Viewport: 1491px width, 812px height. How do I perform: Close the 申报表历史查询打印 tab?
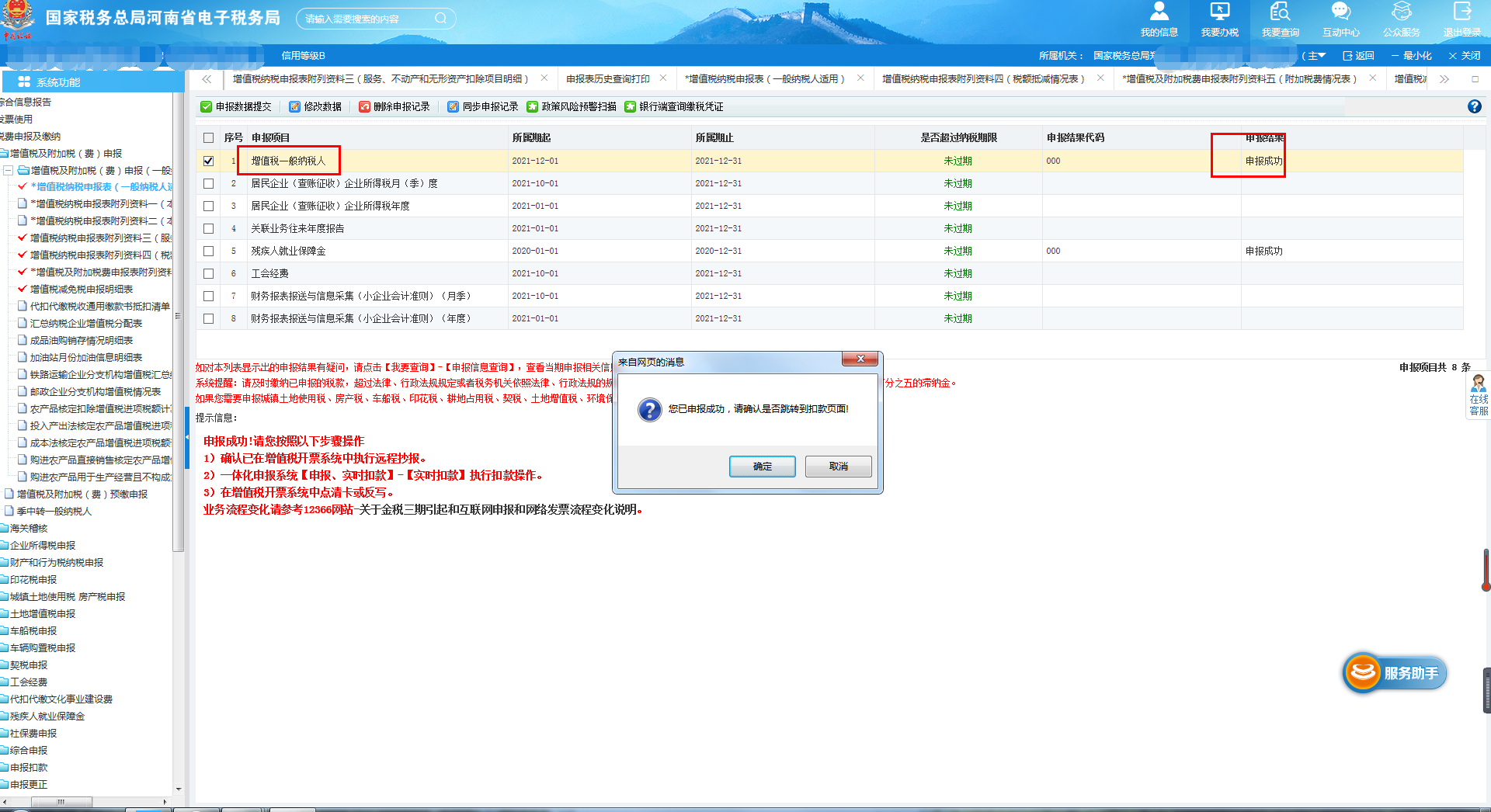663,78
